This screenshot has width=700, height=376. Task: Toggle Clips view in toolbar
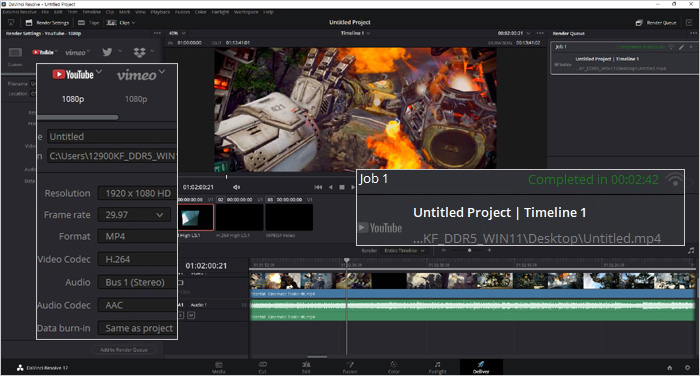point(121,22)
